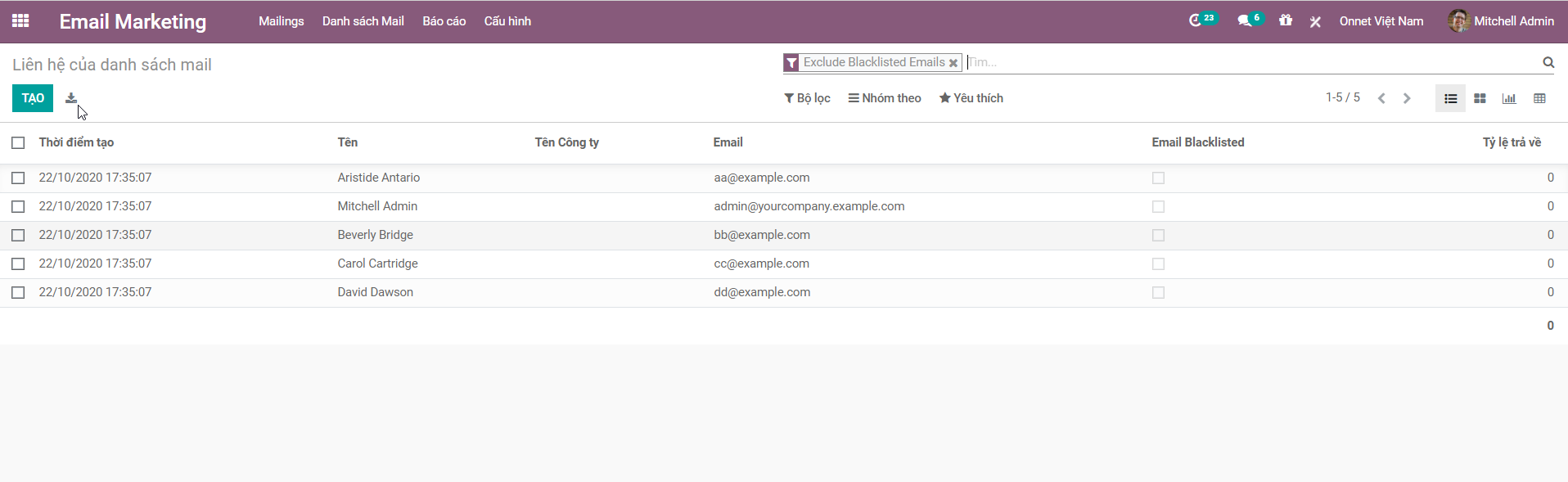1568x482 pixels.
Task: Tick the select-all header checkbox
Action: point(18,142)
